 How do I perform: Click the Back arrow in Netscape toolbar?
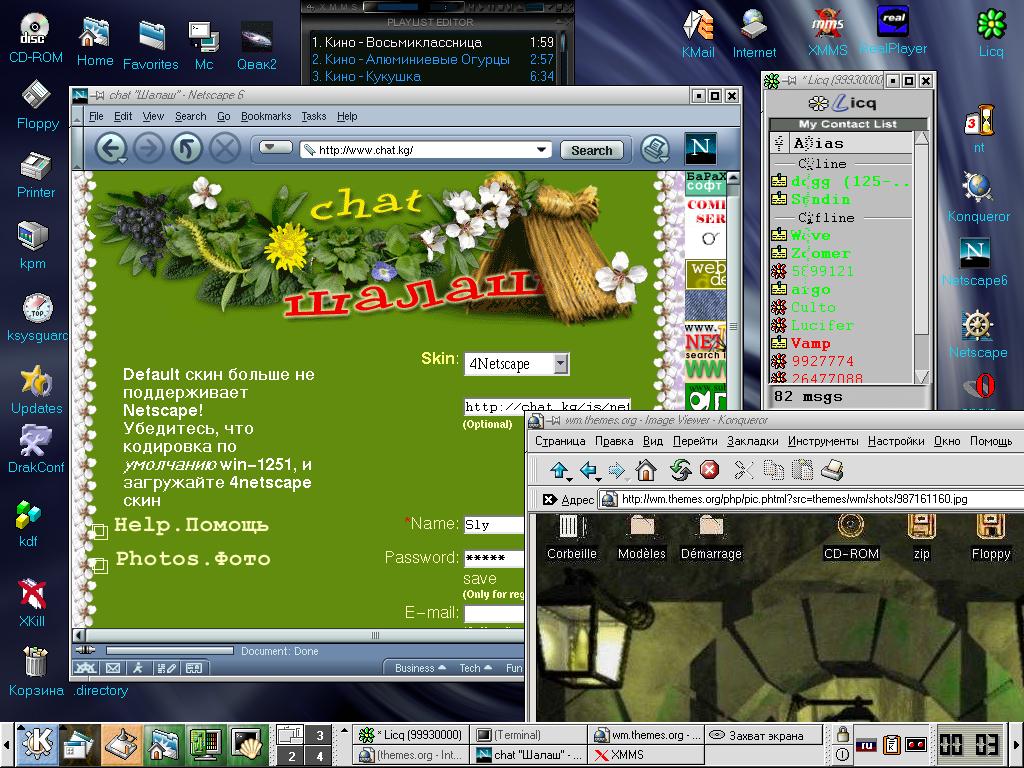pos(111,149)
